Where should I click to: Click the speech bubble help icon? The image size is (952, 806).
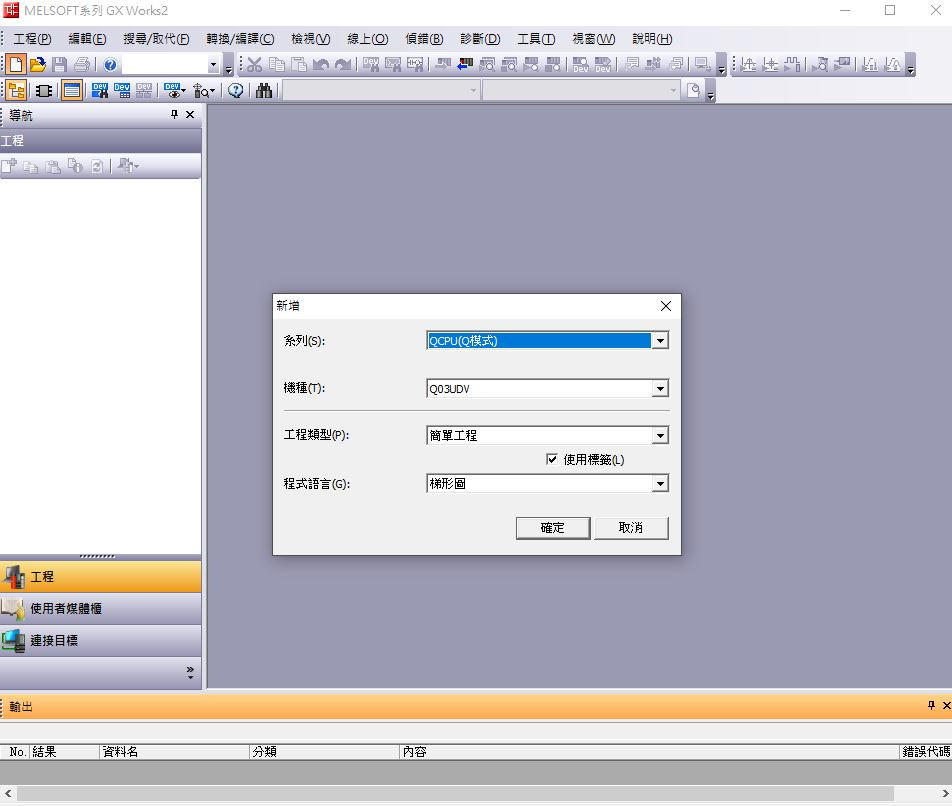tap(236, 91)
